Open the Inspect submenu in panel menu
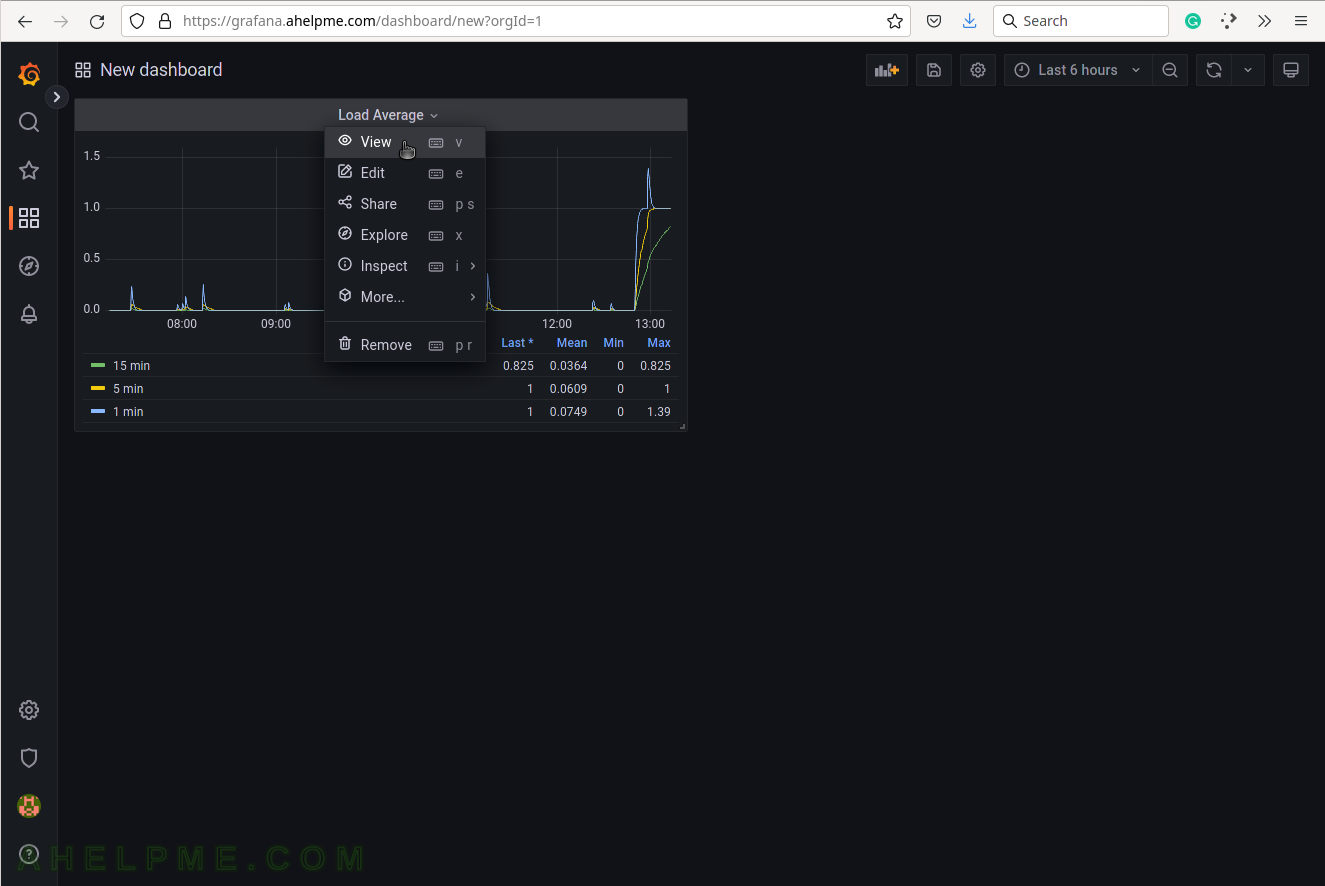Screen dimensions: 1325x886 coord(405,266)
